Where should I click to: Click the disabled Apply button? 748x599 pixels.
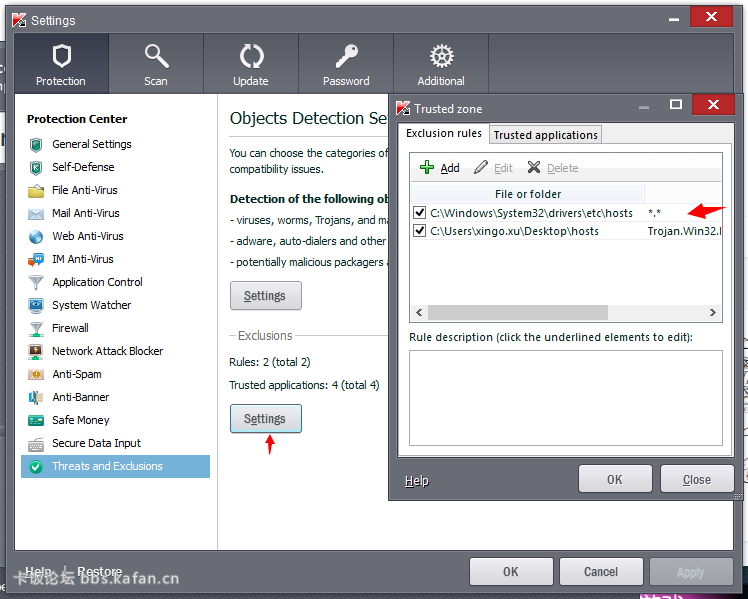691,571
